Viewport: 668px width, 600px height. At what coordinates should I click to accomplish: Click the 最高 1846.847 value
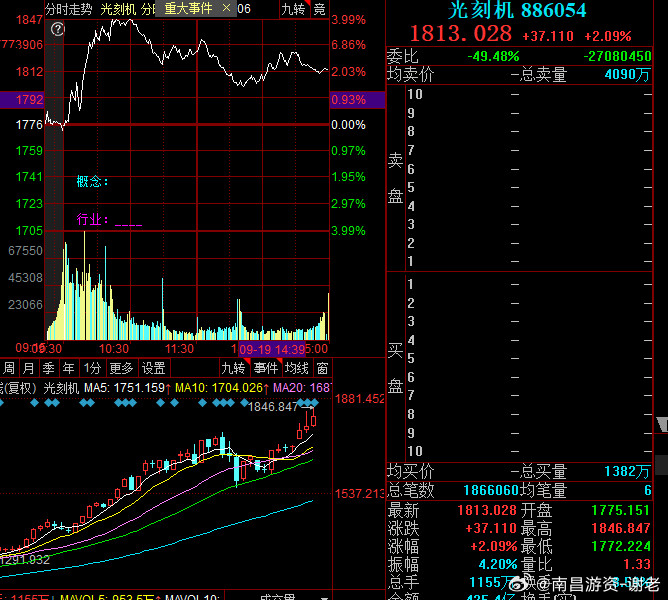point(620,528)
